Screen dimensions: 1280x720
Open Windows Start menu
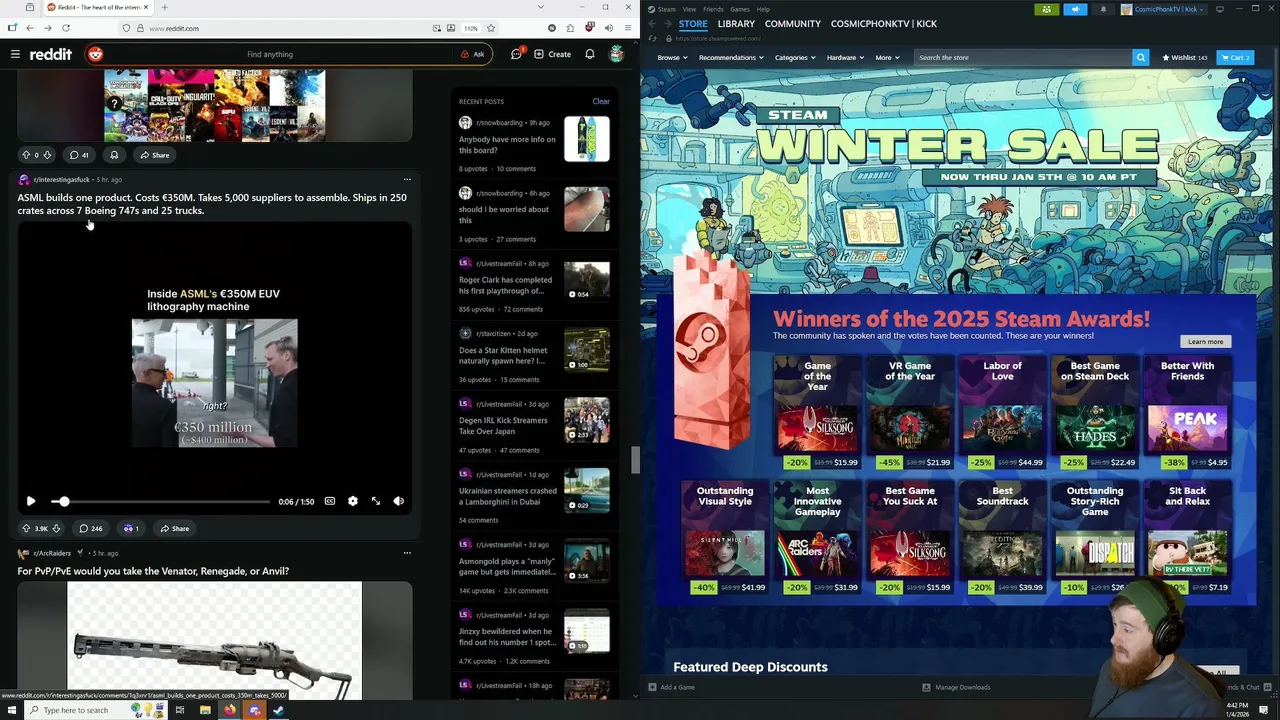[x=12, y=710]
